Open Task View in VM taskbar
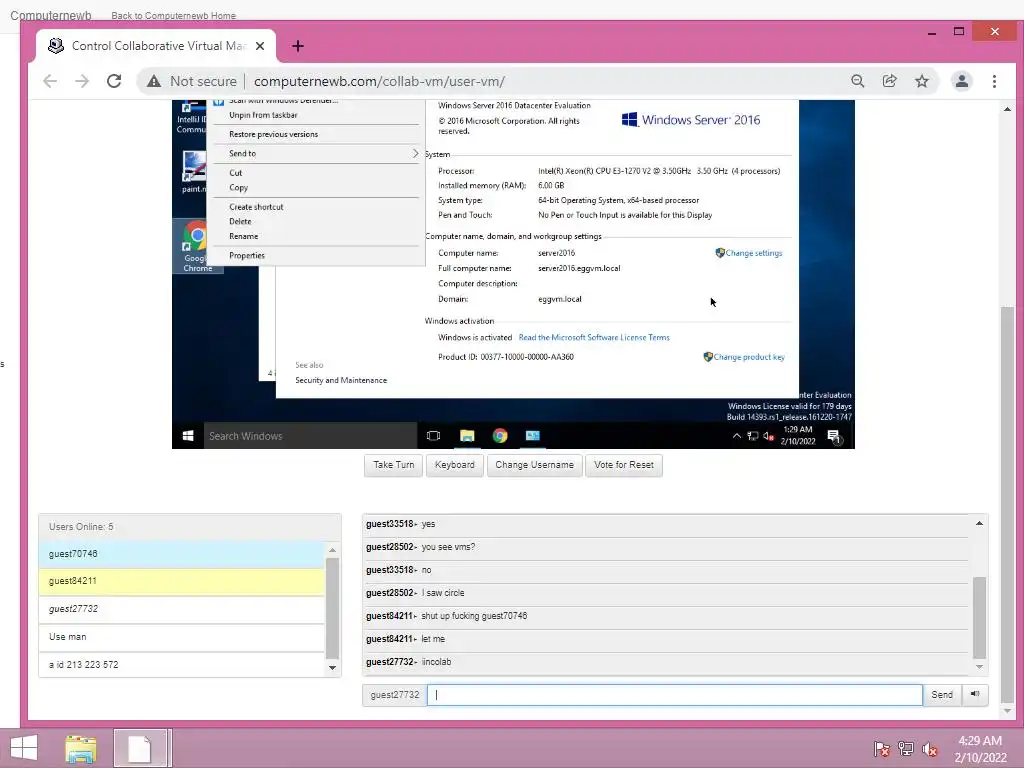The image size is (1024, 768). (x=433, y=436)
